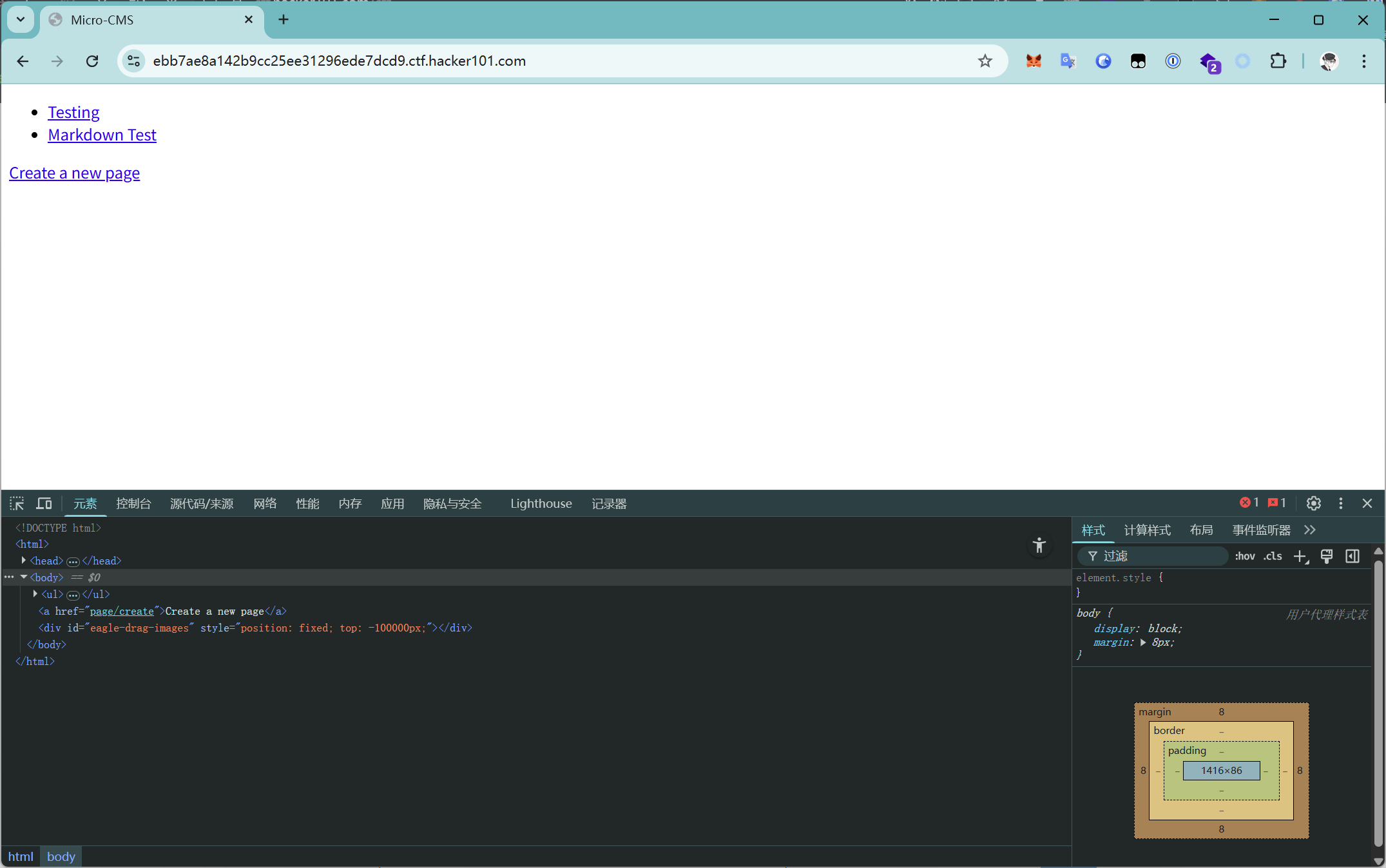Image resolution: width=1386 pixels, height=868 pixels.
Task: Open the 计算样式 pane
Action: [1148, 530]
